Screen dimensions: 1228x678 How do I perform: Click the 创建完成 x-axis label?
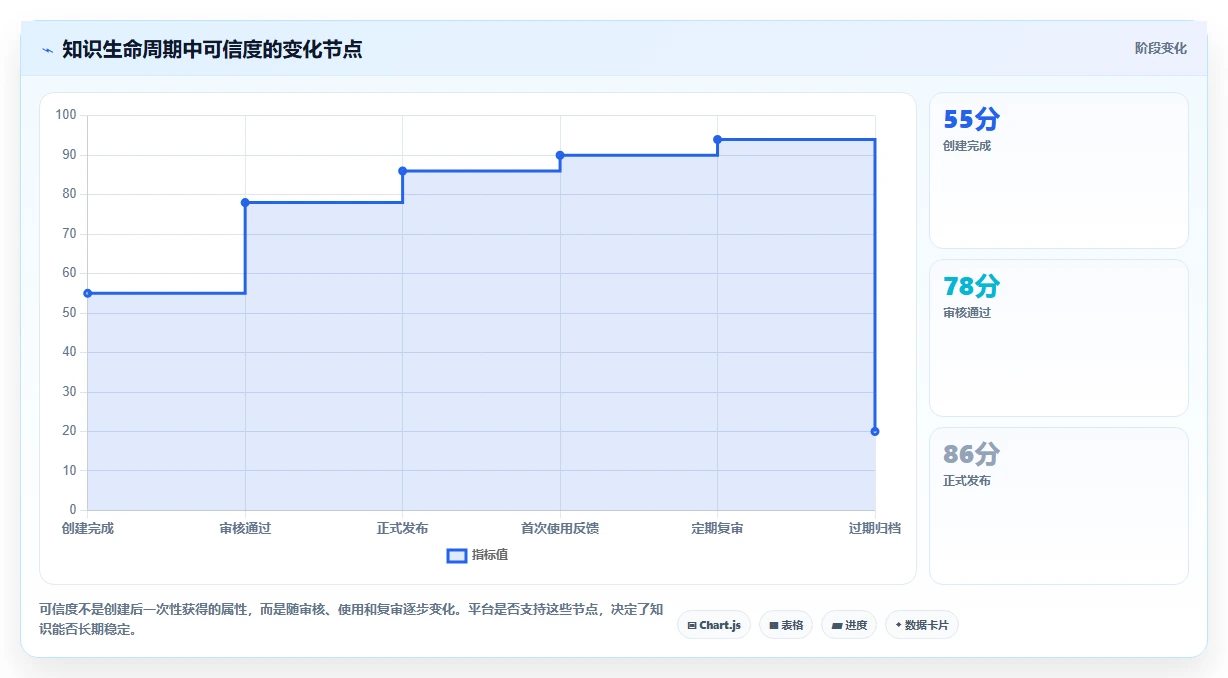pyautogui.click(x=88, y=528)
